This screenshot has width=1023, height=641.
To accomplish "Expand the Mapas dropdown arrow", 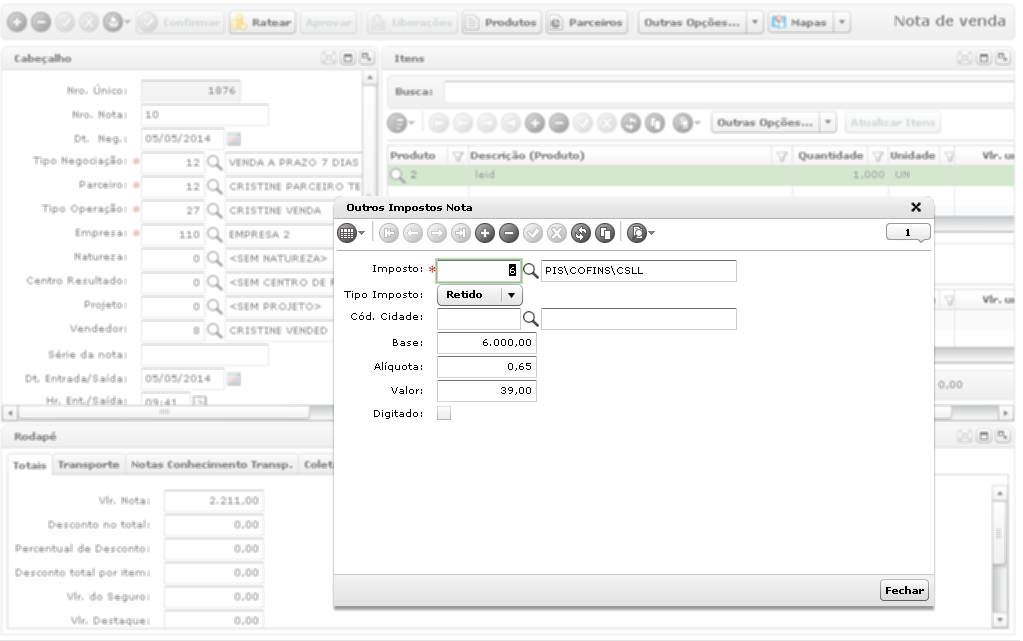I will click(x=842, y=22).
